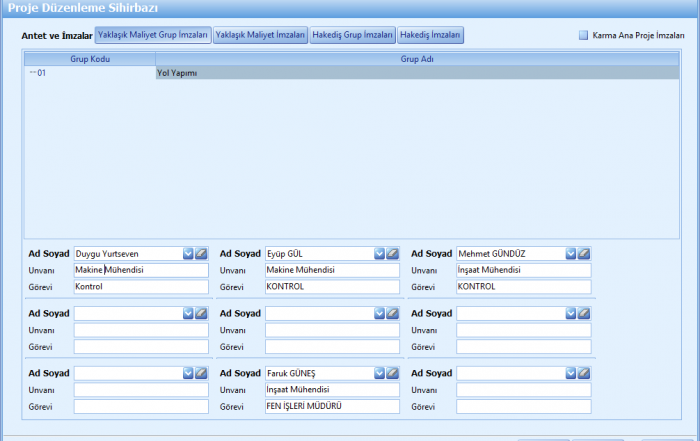
Task: Switch to Yaklaşık Maliyet Grup İmzaları tab
Action: [x=153, y=35]
